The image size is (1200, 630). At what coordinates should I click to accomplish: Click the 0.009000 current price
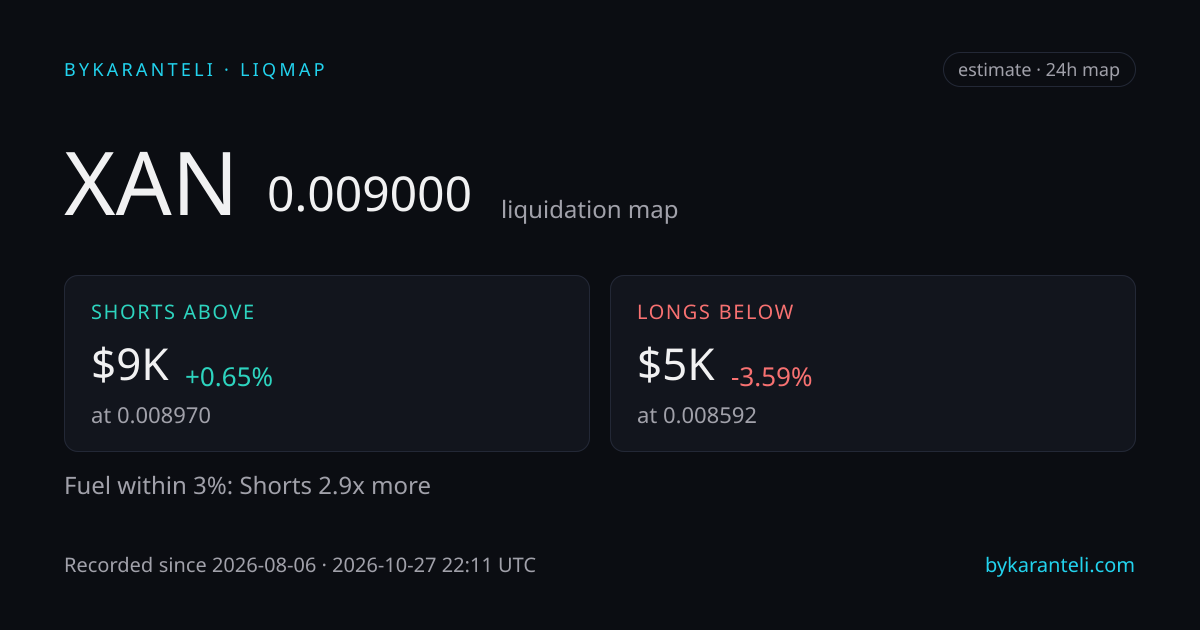click(369, 194)
